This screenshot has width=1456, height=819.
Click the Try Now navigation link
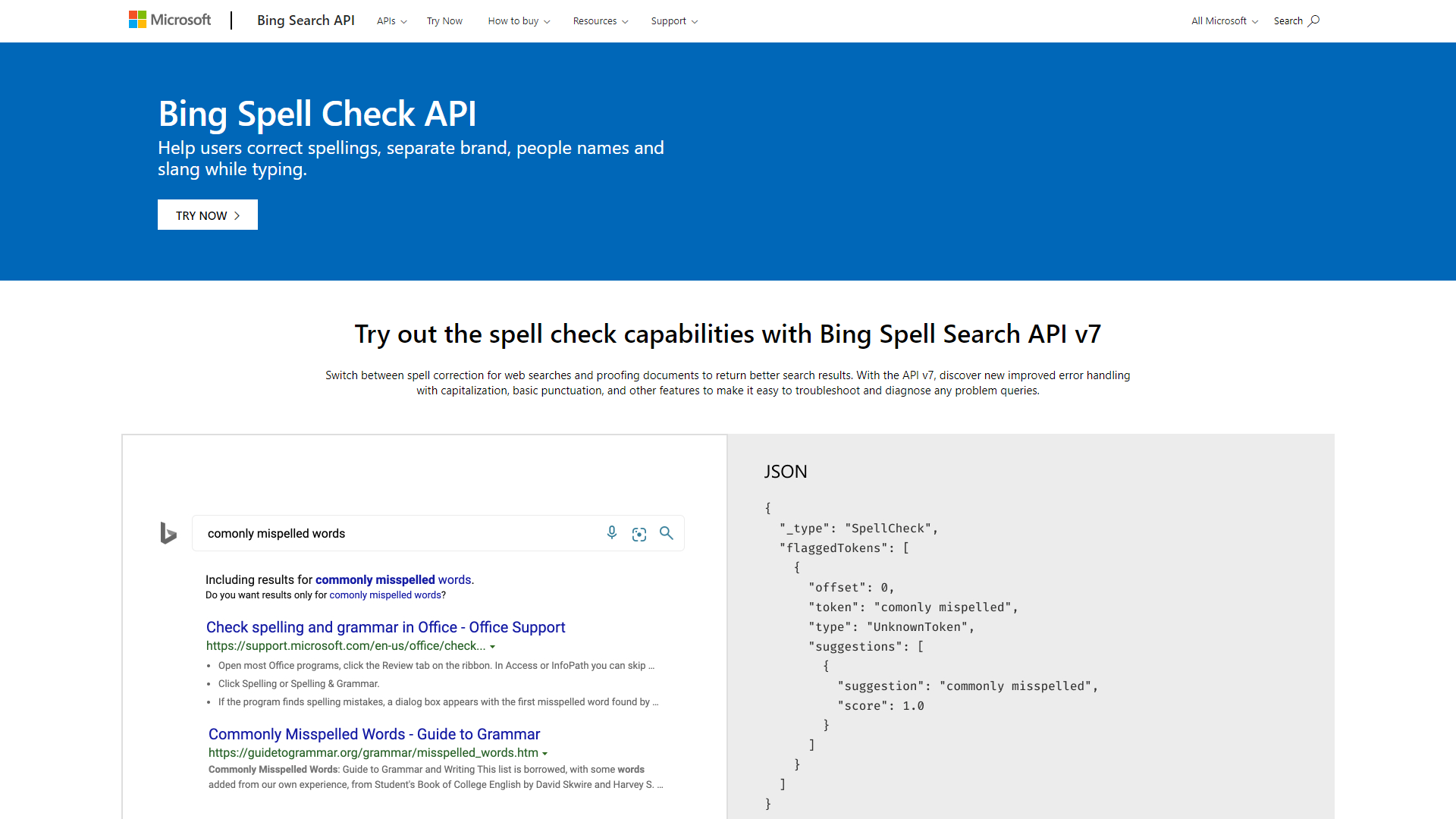[x=444, y=21]
